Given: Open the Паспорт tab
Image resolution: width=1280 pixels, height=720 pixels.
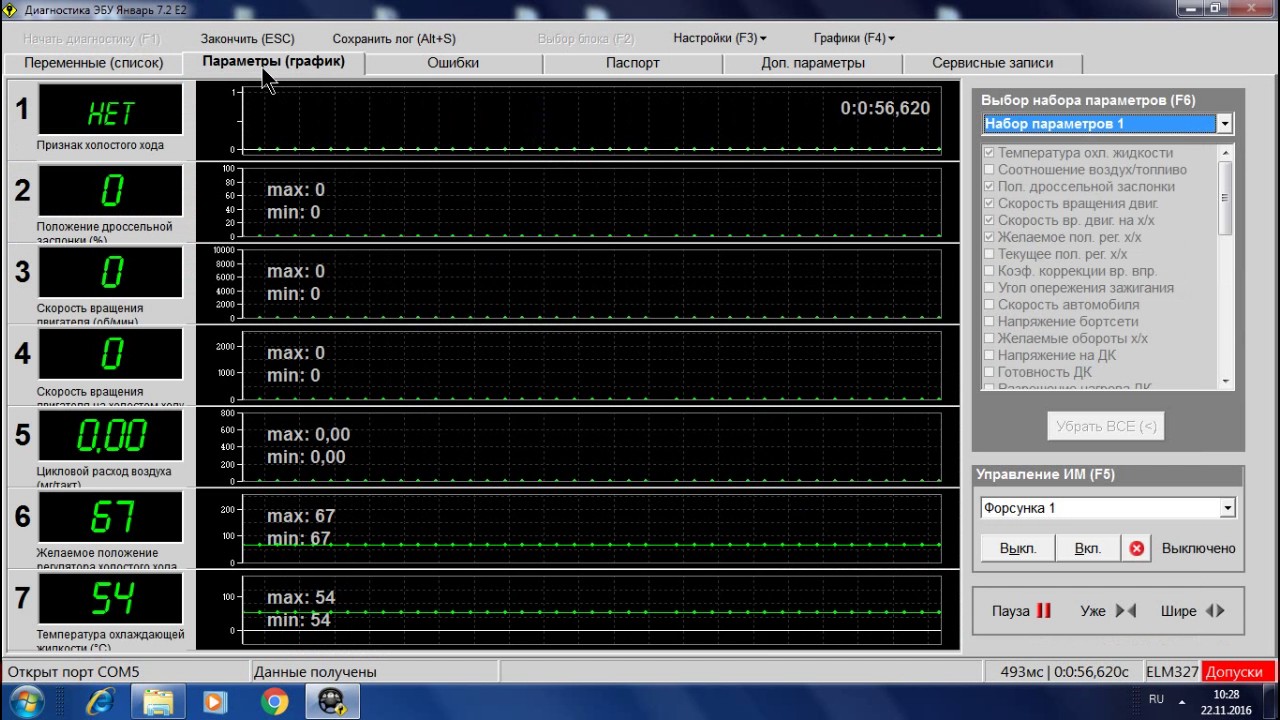Looking at the screenshot, I should coord(633,63).
